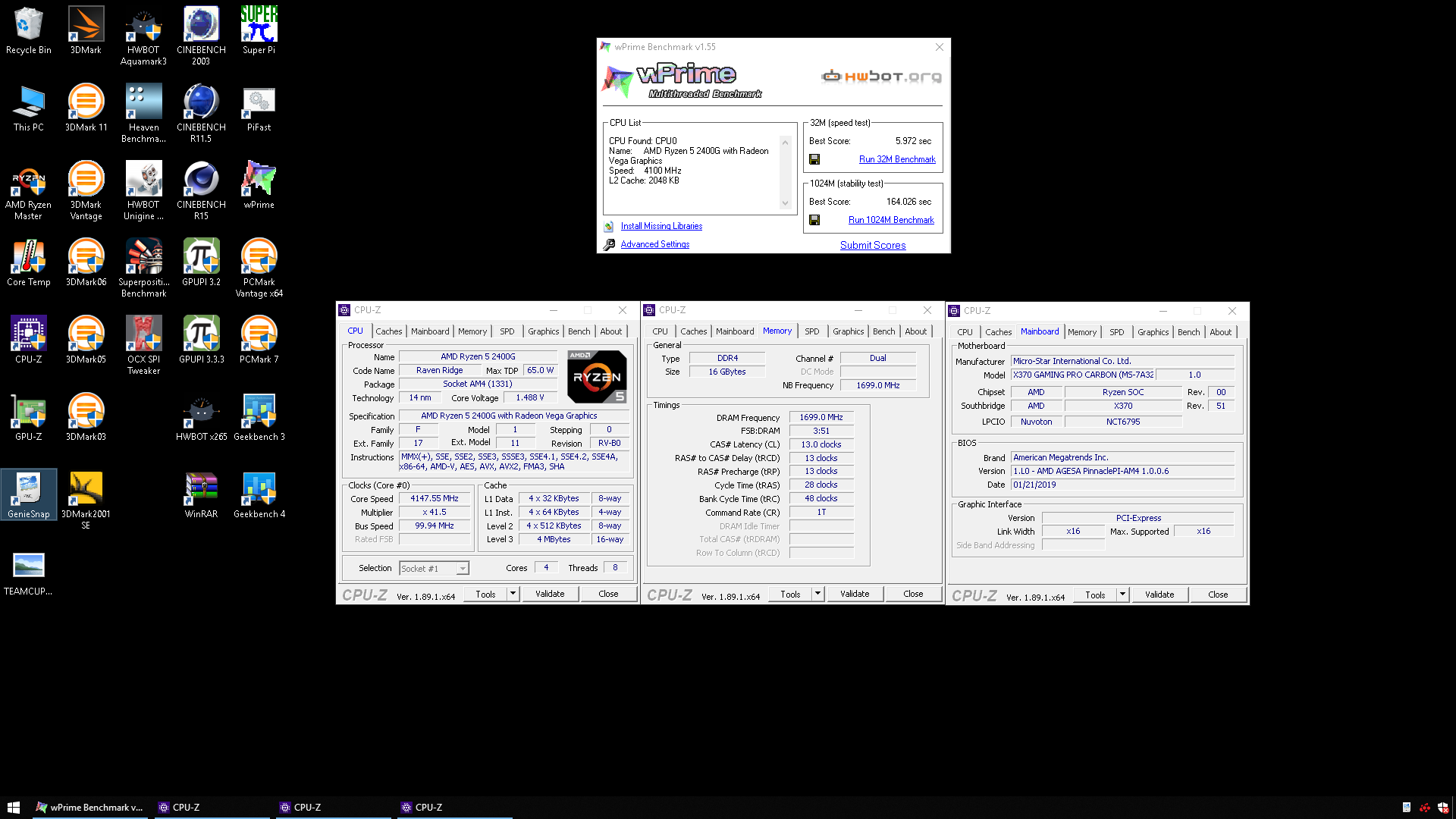
Task: Expand Tools dropdown arrow in CPU tab window
Action: click(x=513, y=594)
